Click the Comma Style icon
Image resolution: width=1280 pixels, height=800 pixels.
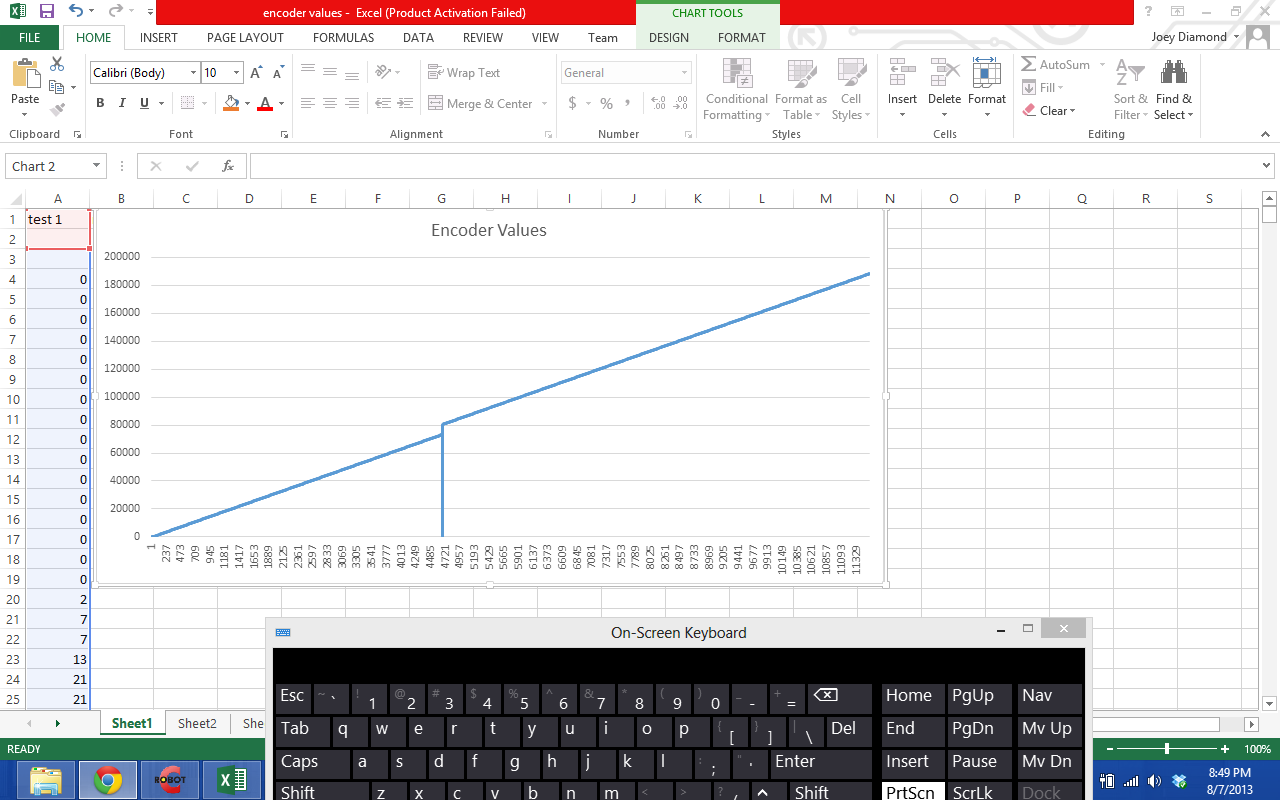tap(627, 103)
